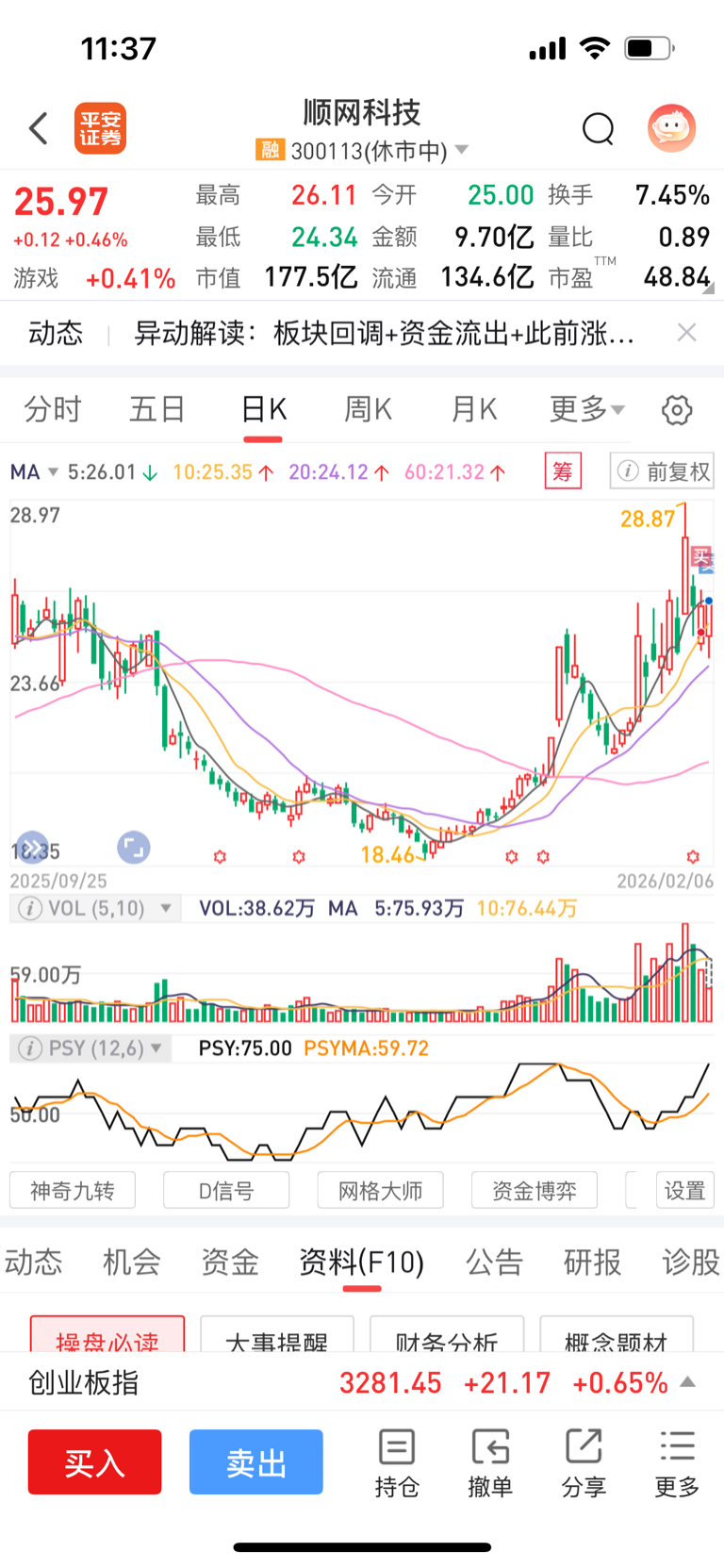Image resolution: width=724 pixels, height=1568 pixels.
Task: Select the 资料(F10) tab
Action: pyautogui.click(x=362, y=1262)
